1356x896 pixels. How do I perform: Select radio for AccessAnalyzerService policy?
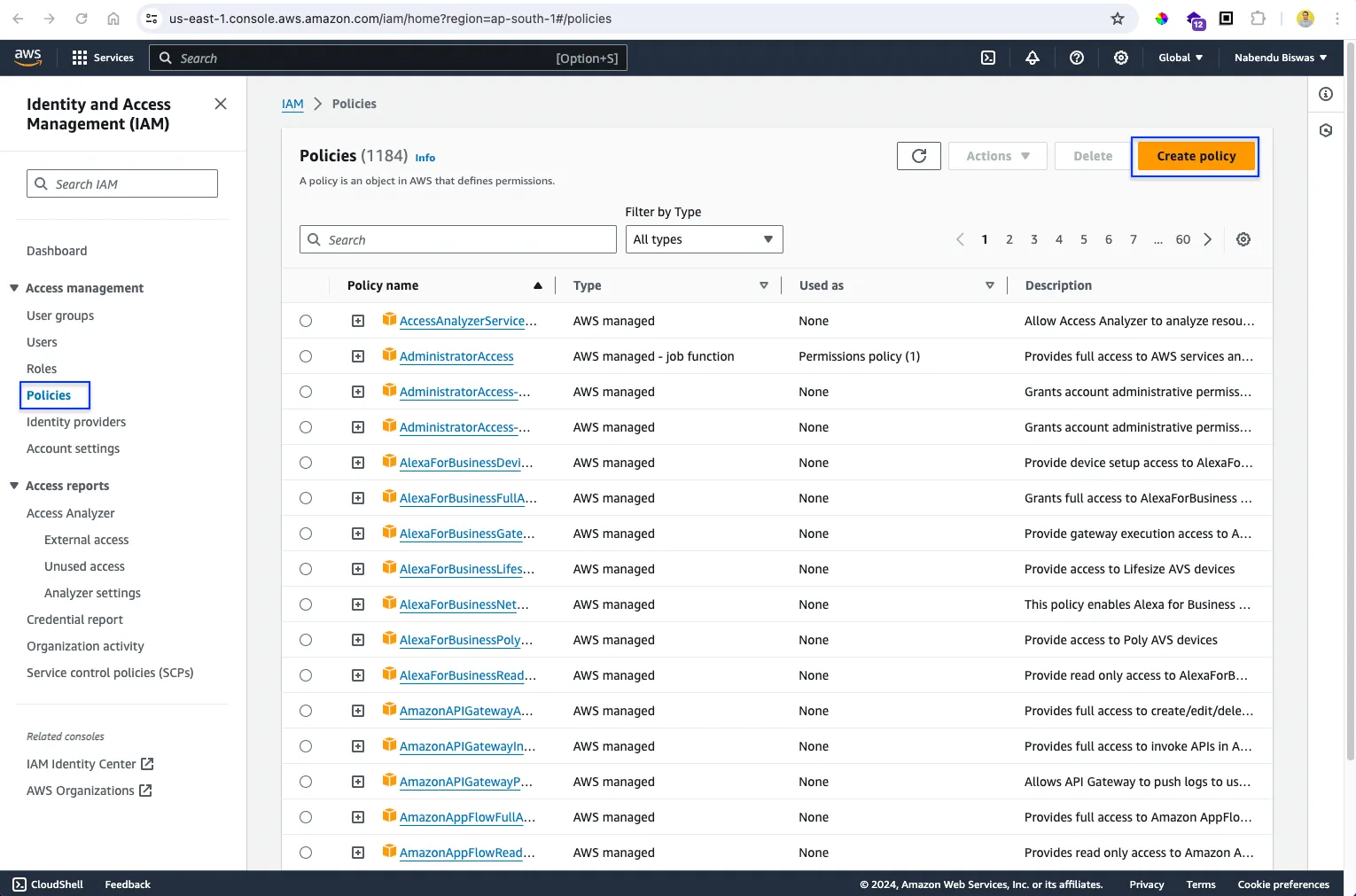(306, 321)
